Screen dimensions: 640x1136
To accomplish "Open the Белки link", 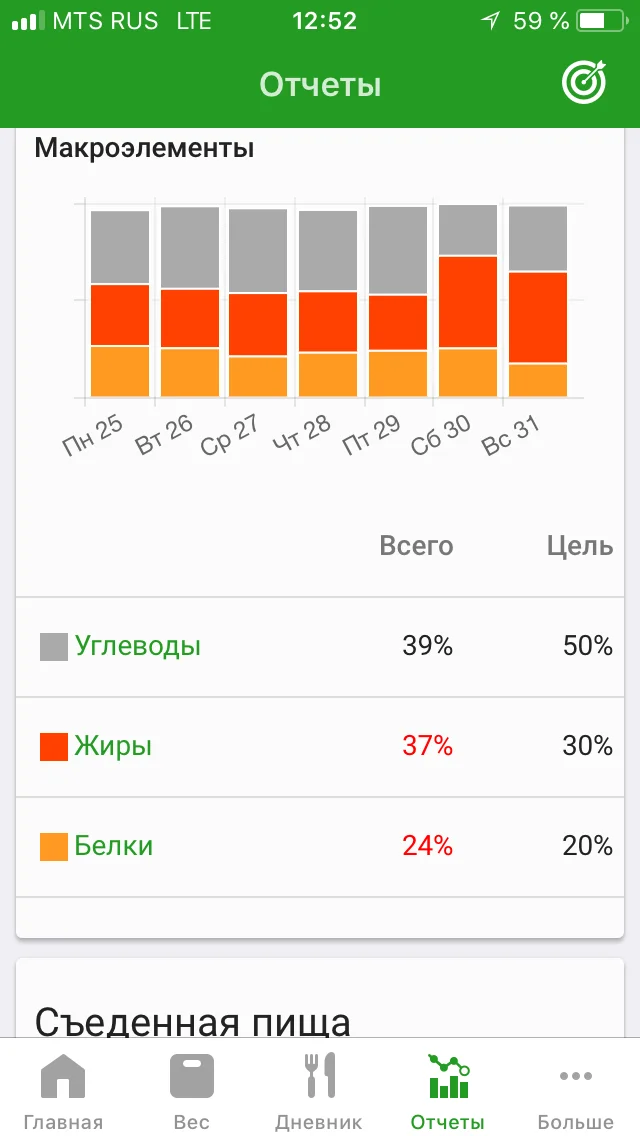I will point(114,846).
